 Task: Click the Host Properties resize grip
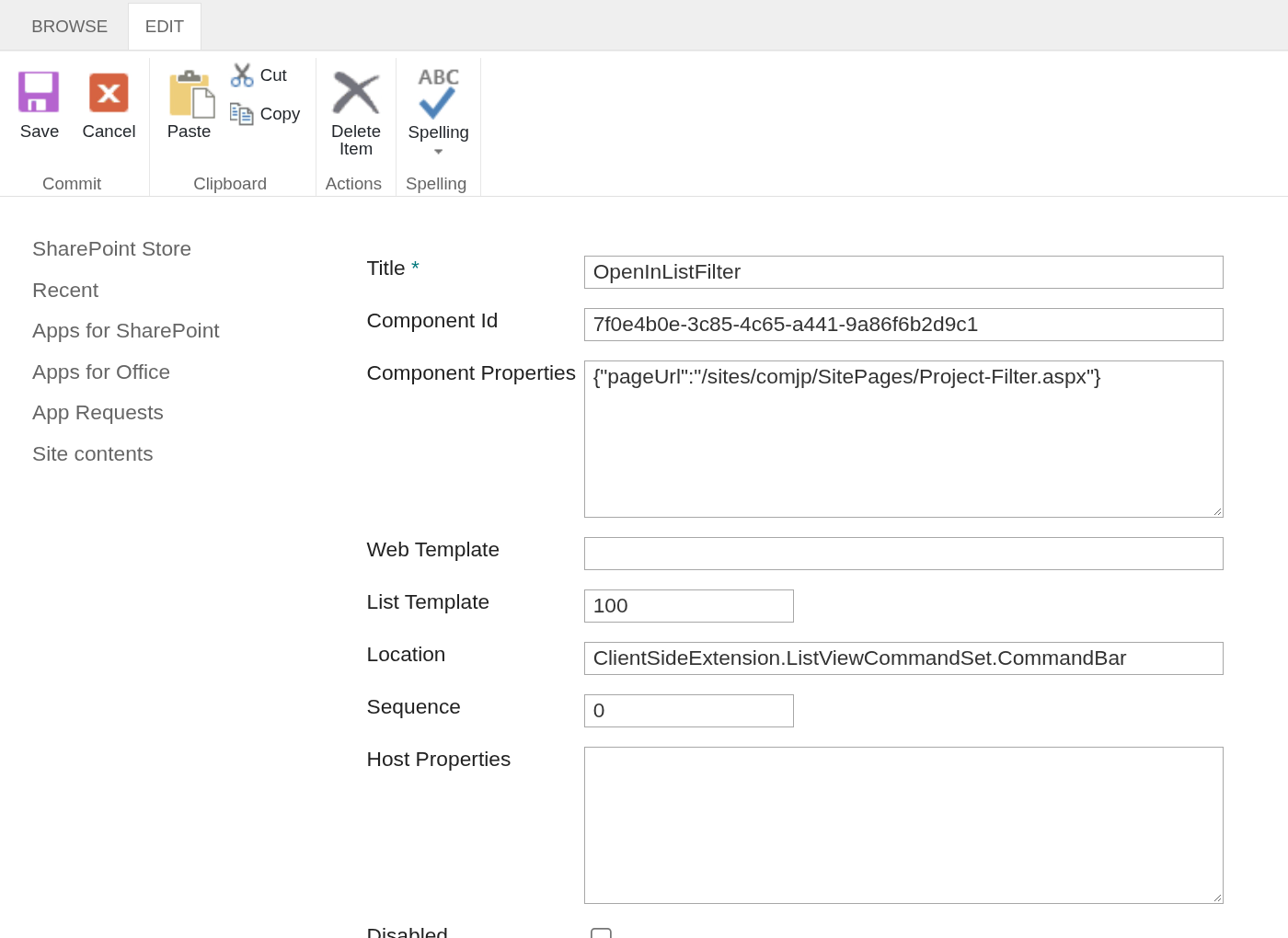1217,898
